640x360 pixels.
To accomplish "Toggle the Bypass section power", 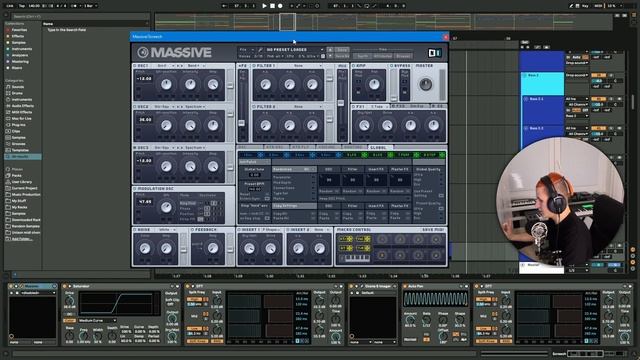I will point(391,66).
